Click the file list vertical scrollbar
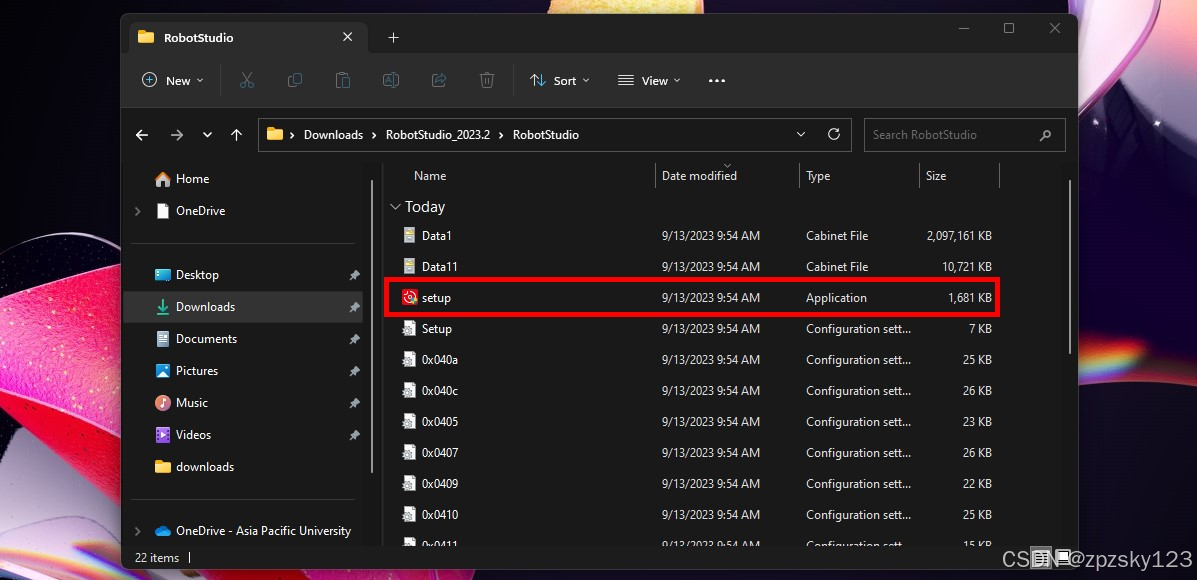 click(1070, 267)
